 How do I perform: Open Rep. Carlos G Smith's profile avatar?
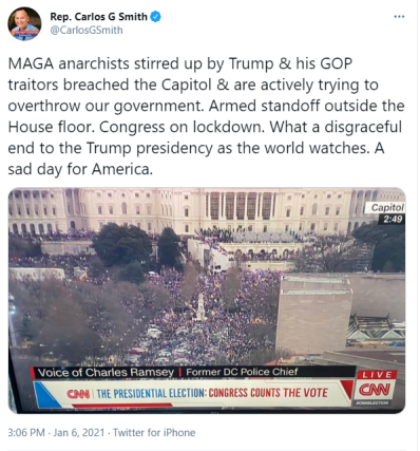24,24
